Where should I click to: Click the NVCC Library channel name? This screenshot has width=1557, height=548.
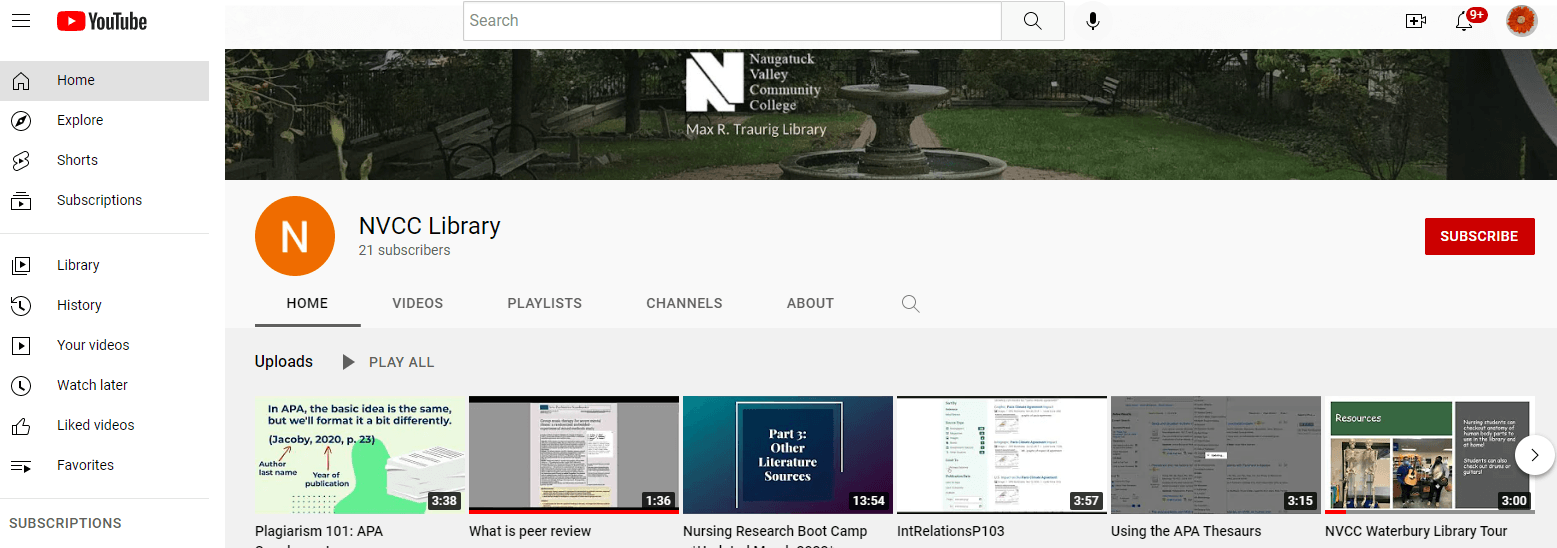pos(429,226)
